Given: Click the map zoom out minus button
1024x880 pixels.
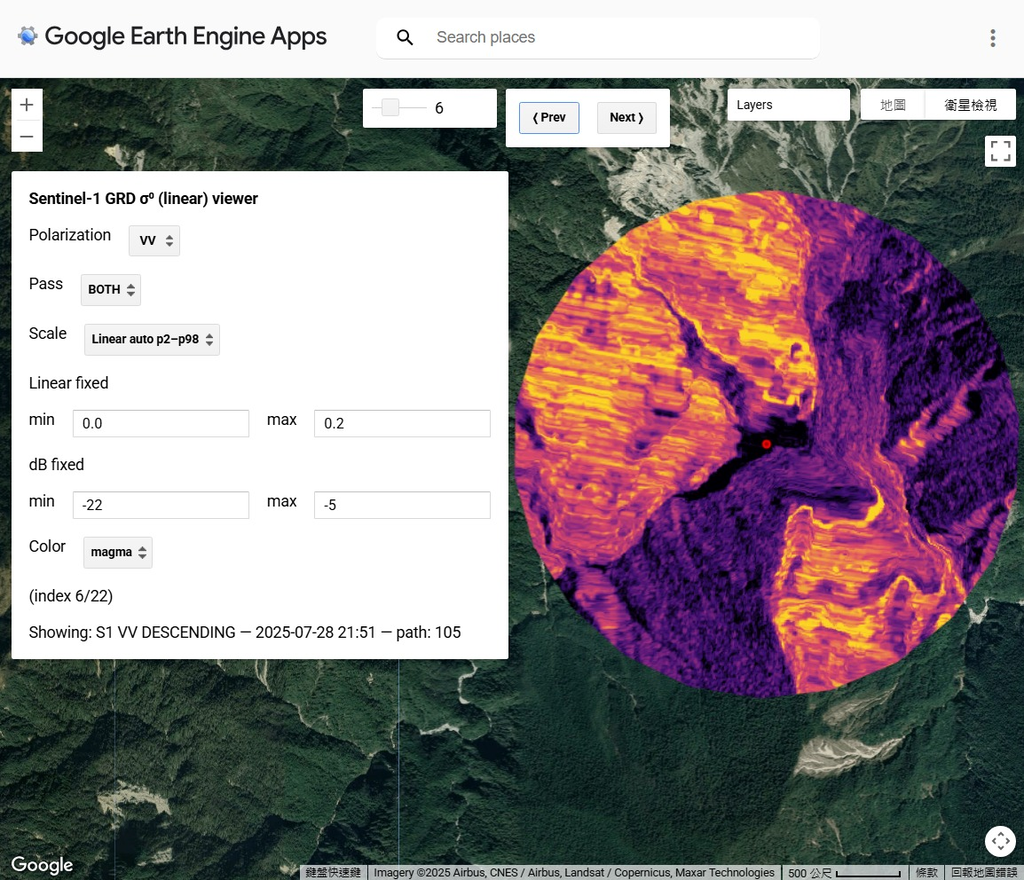Looking at the screenshot, I should [27, 136].
